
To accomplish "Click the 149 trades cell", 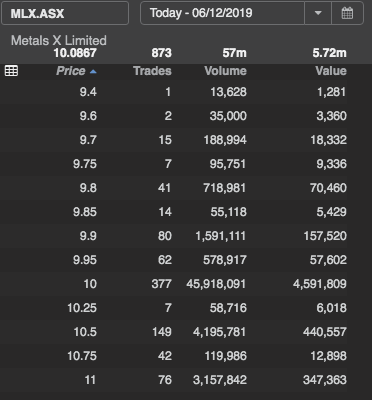I will tap(162, 332).
